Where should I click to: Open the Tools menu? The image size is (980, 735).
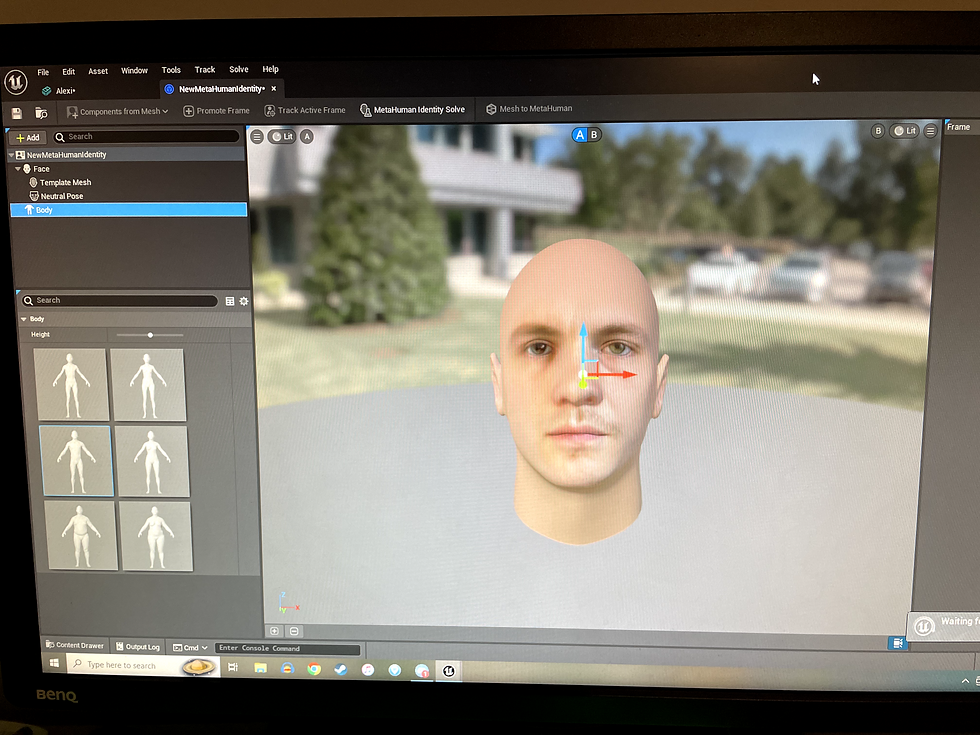point(171,70)
